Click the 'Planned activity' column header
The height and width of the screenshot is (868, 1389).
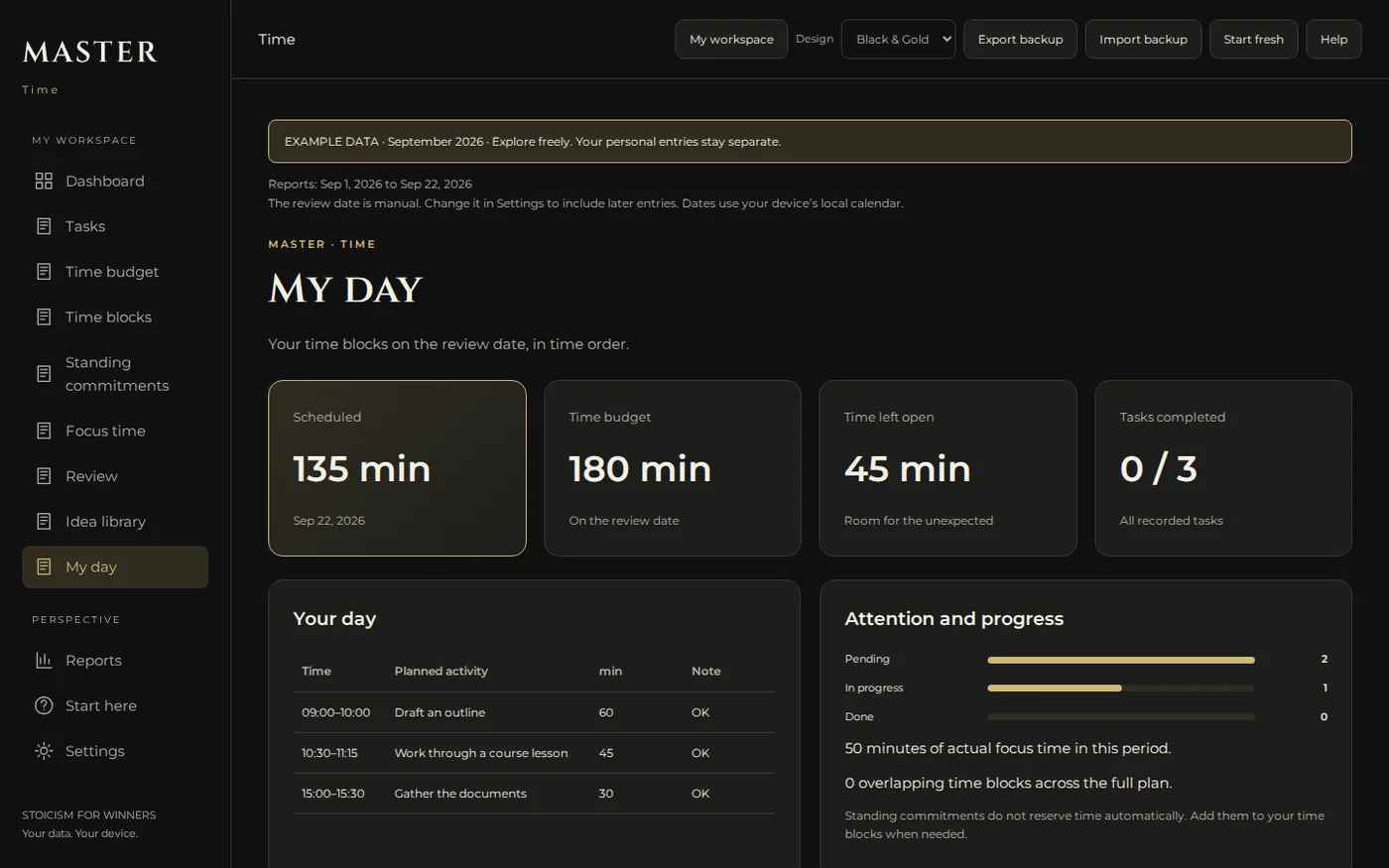(441, 672)
